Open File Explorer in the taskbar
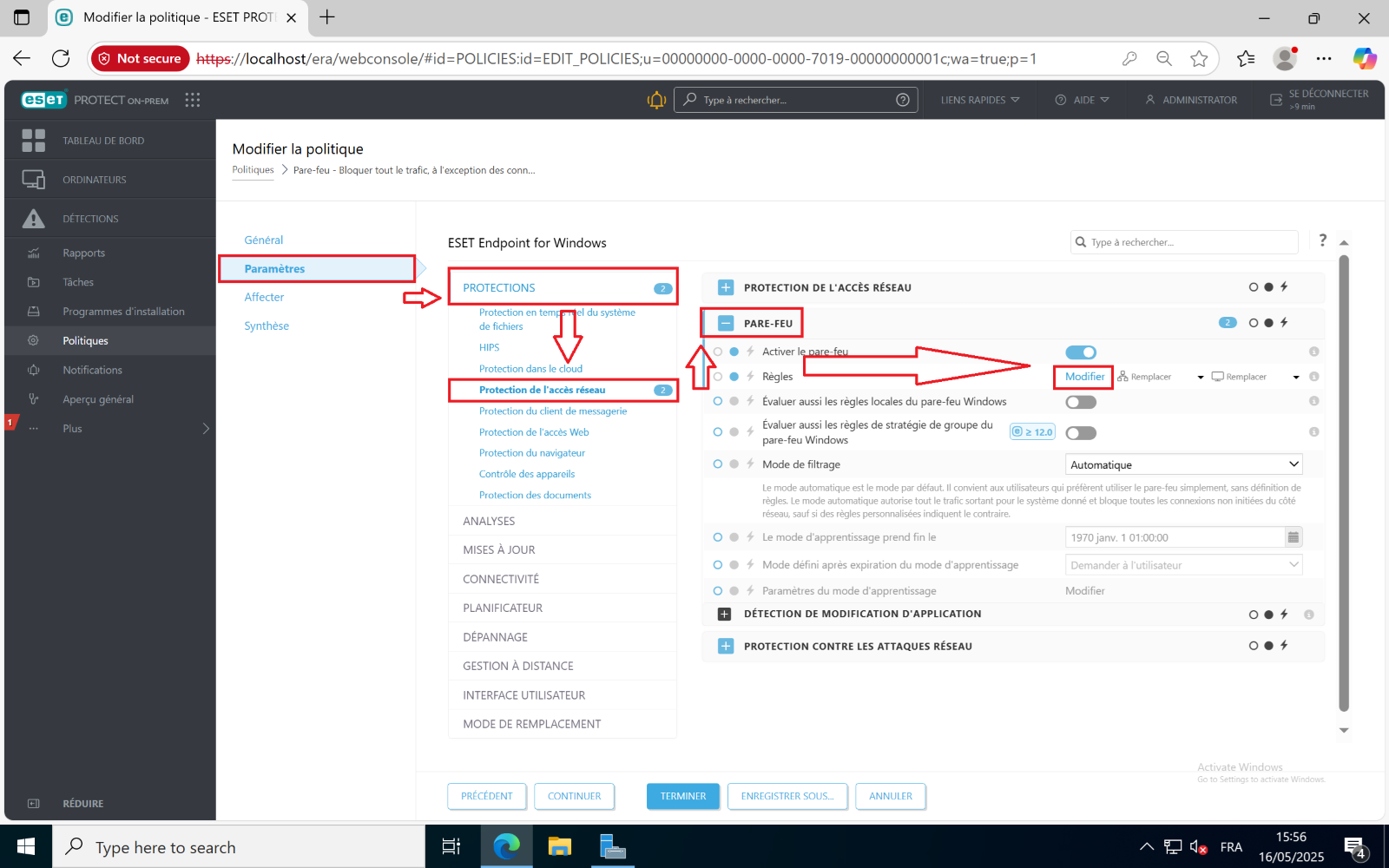Image resolution: width=1389 pixels, height=868 pixels. [560, 846]
